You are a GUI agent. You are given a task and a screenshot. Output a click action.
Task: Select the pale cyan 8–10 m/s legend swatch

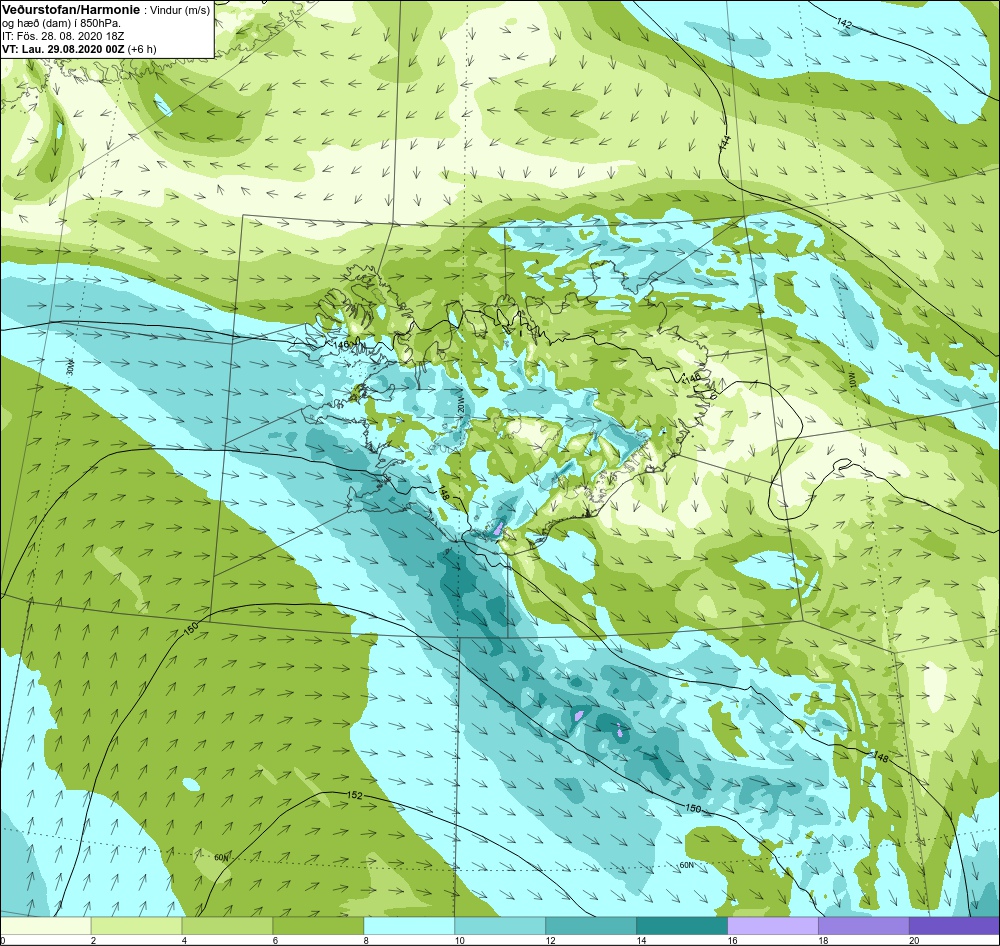pyautogui.click(x=409, y=926)
